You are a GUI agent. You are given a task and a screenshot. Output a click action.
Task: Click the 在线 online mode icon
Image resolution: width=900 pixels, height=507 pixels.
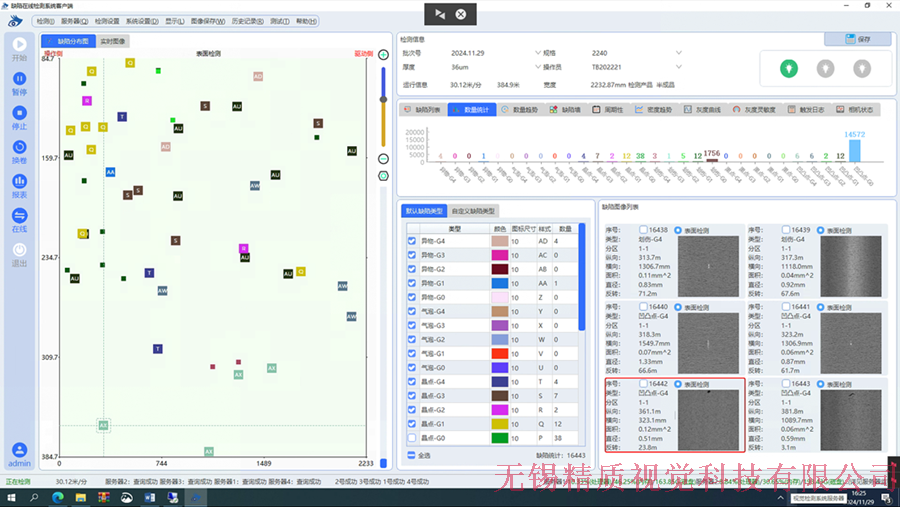click(19, 216)
